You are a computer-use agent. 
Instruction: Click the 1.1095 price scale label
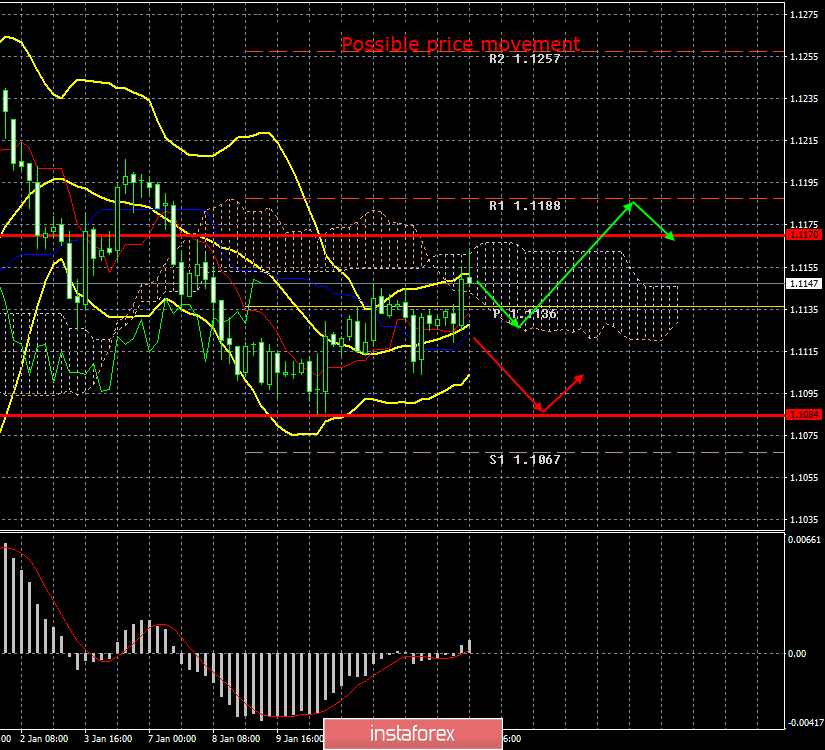point(804,394)
